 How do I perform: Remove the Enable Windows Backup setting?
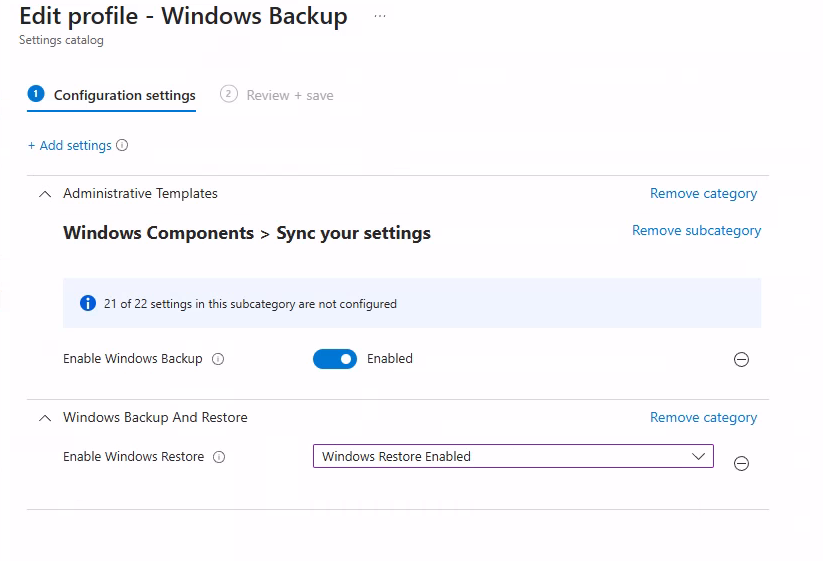[x=741, y=360]
